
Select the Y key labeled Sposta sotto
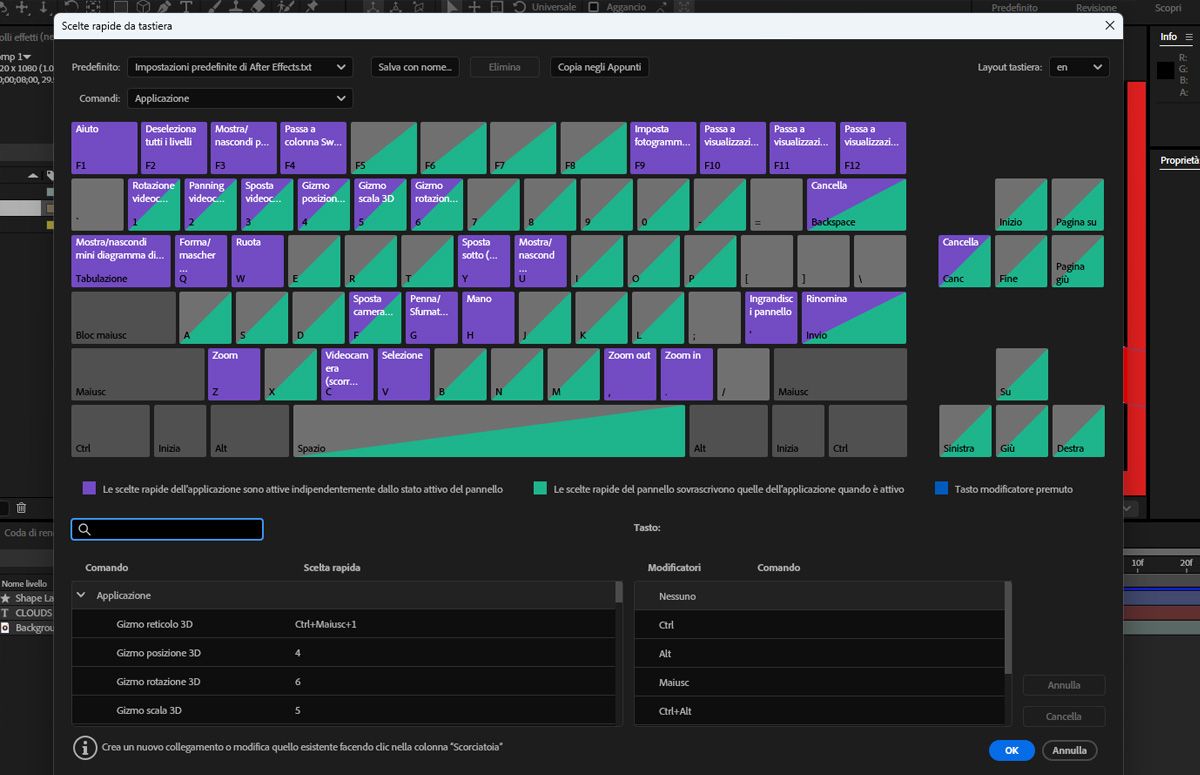[x=484, y=261]
